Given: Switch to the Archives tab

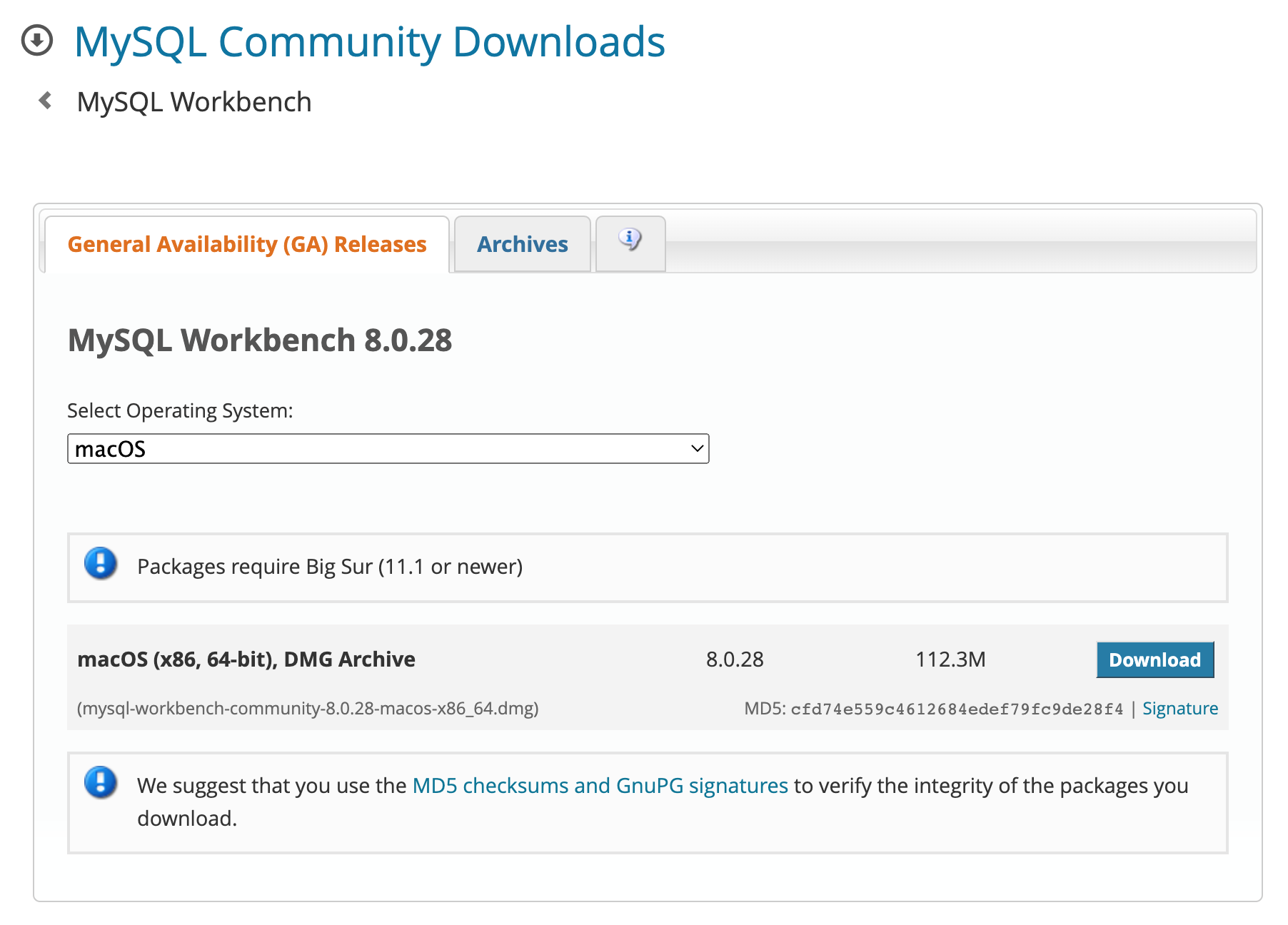Looking at the screenshot, I should click(x=523, y=244).
